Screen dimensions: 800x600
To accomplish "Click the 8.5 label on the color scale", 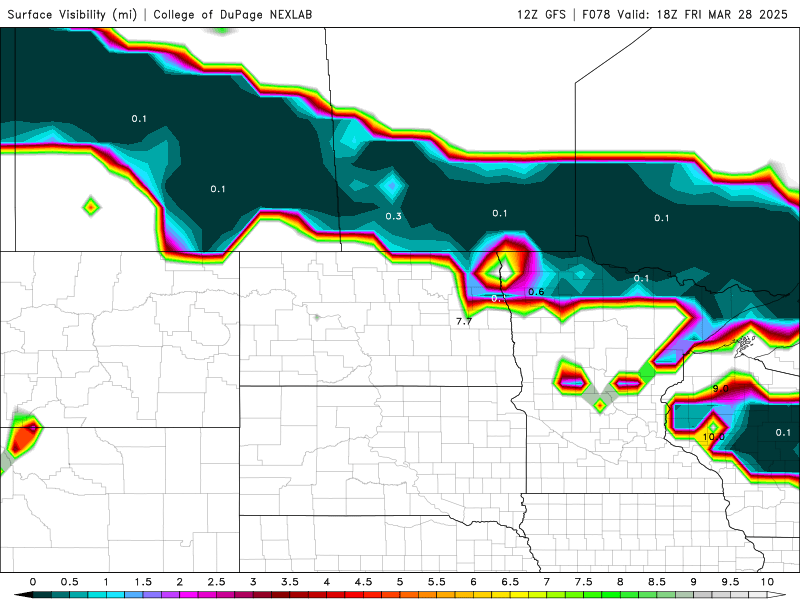I will 657,582.
